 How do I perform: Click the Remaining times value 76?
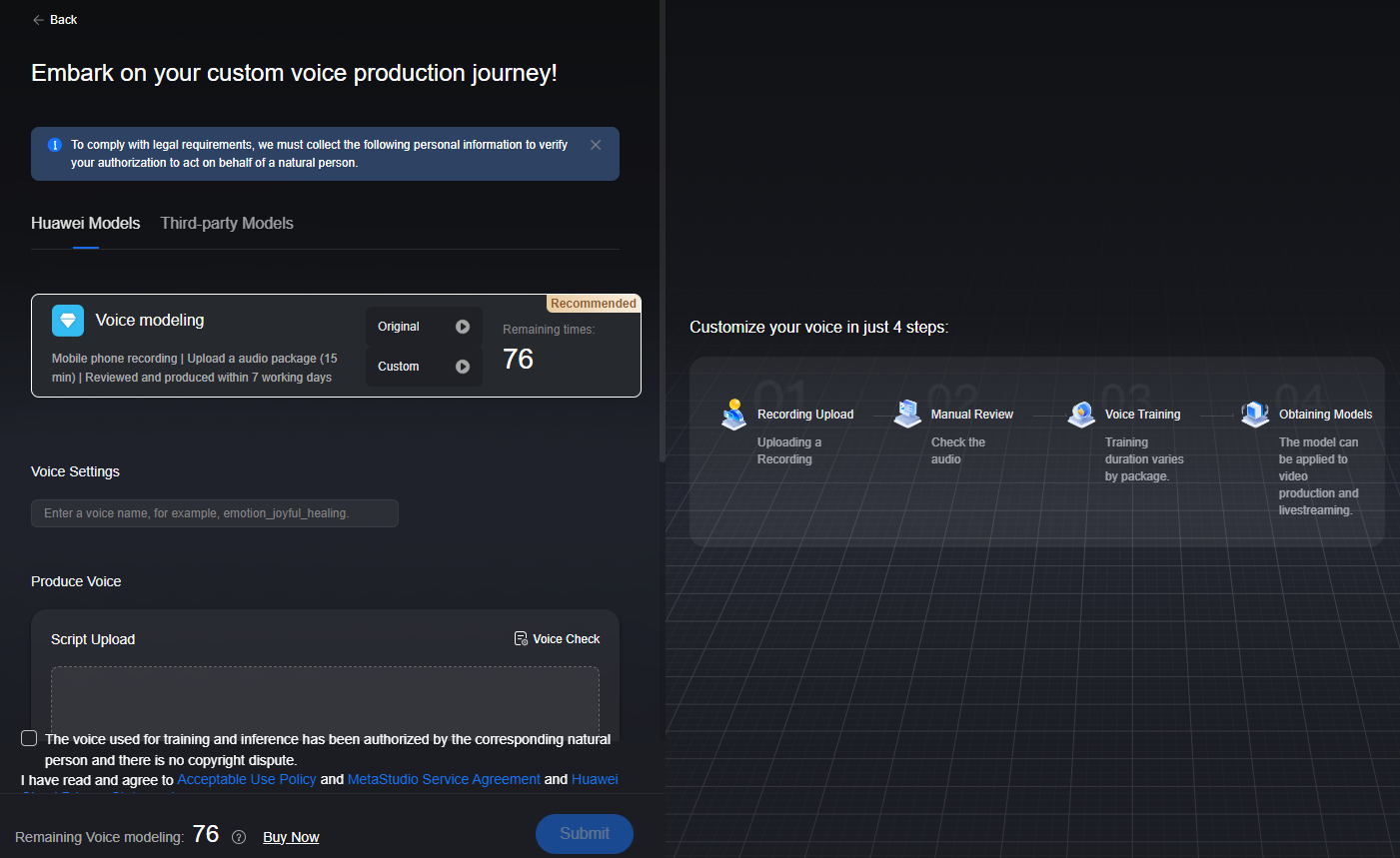click(518, 360)
